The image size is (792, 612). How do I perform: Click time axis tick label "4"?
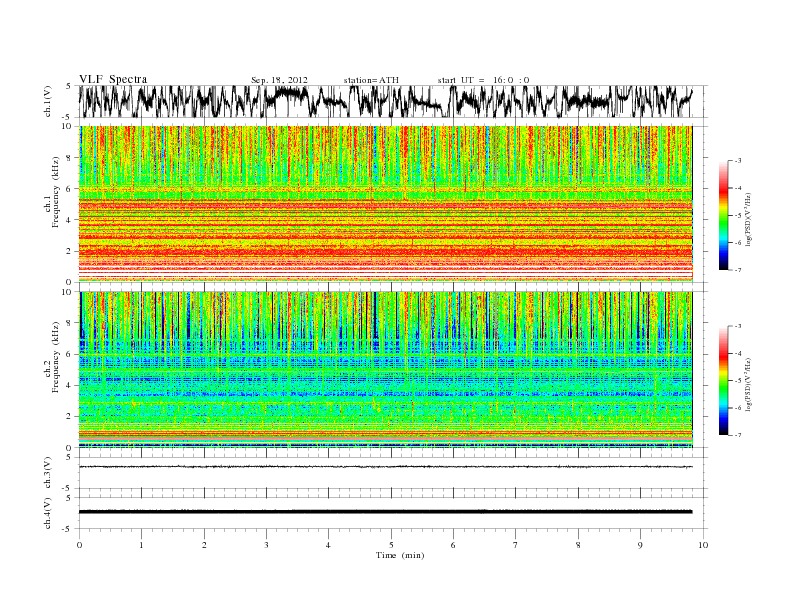[x=329, y=545]
